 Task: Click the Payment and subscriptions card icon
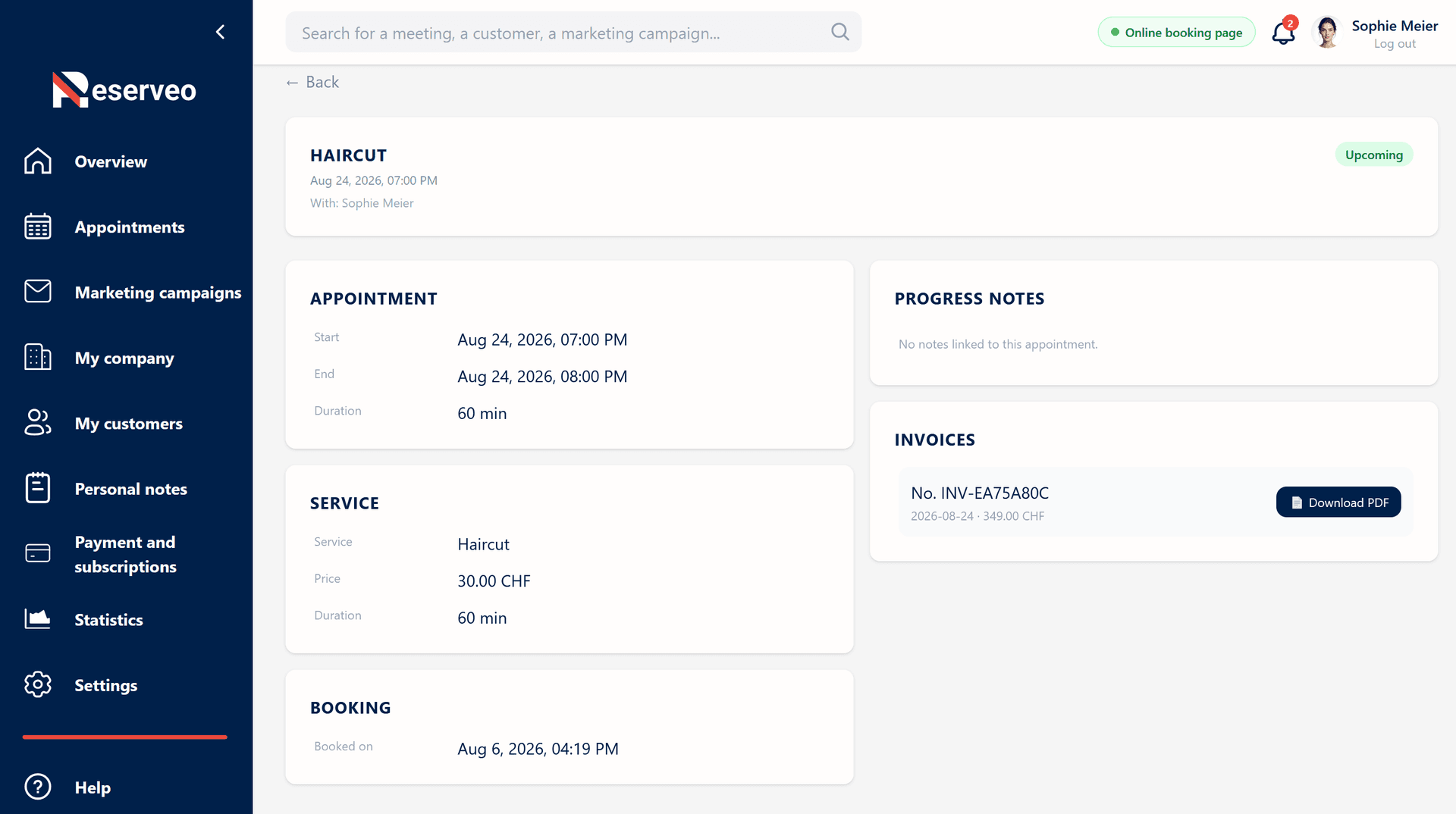click(38, 554)
